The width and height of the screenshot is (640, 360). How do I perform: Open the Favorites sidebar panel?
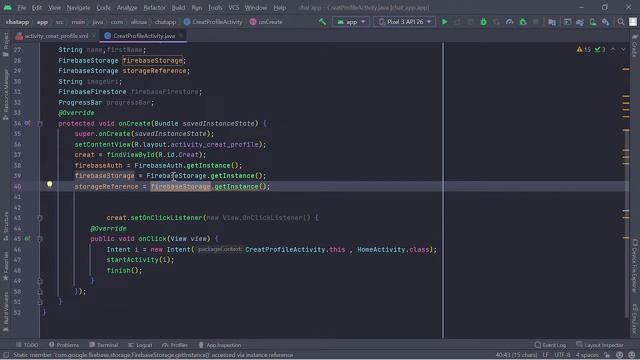pos(5,265)
